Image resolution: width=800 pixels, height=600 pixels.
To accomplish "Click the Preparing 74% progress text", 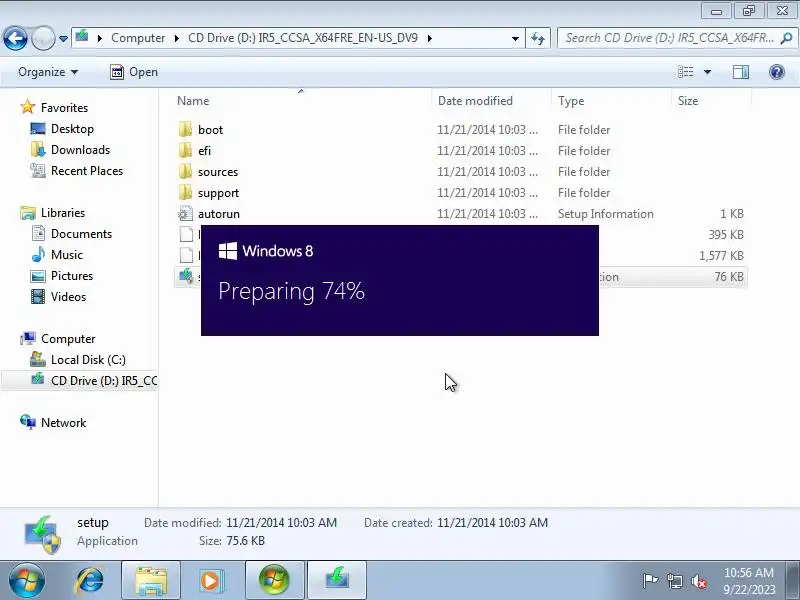I will [x=291, y=291].
